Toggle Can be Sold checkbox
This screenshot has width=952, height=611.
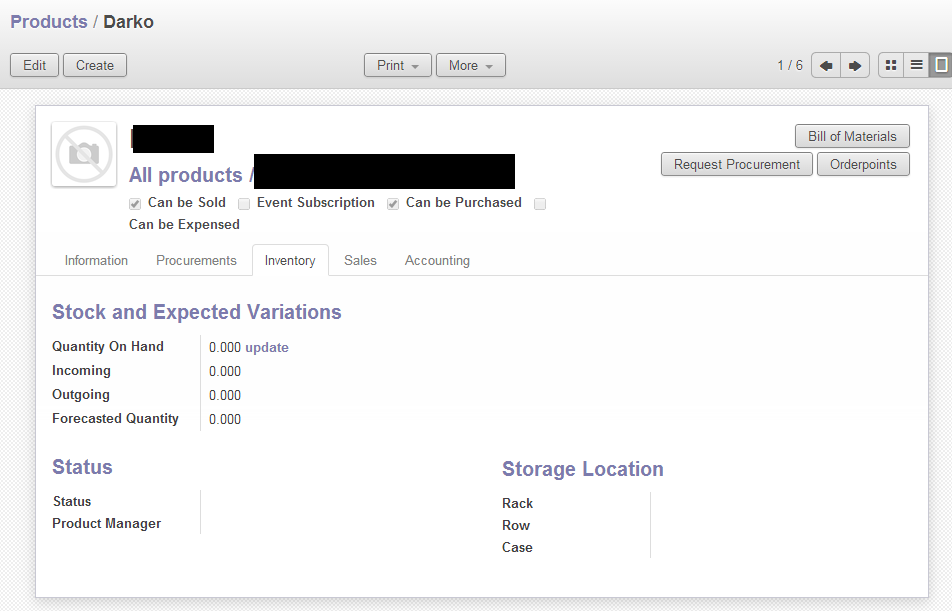tap(135, 204)
